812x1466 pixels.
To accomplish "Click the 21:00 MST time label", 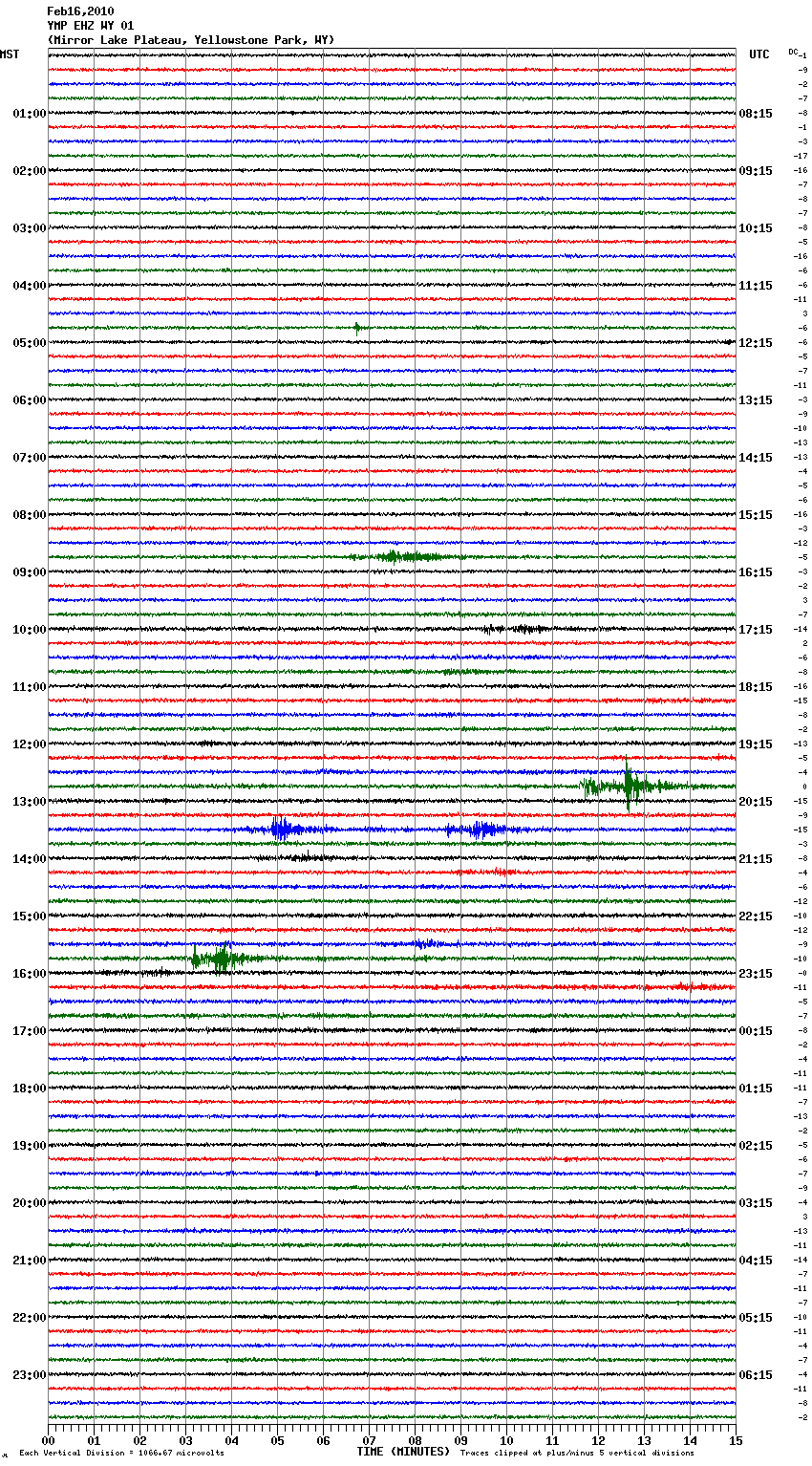I will pyautogui.click(x=30, y=1261).
